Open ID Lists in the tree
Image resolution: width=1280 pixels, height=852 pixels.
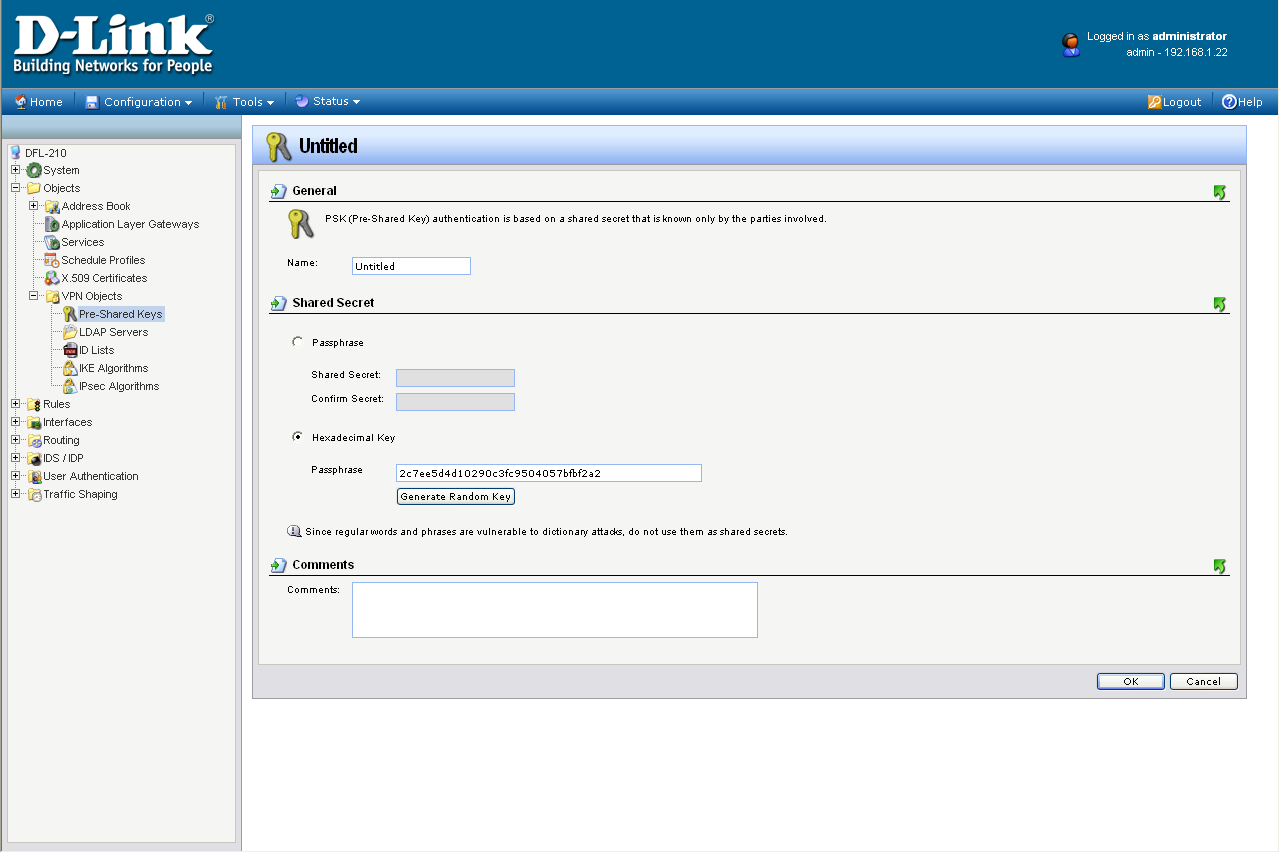point(97,350)
